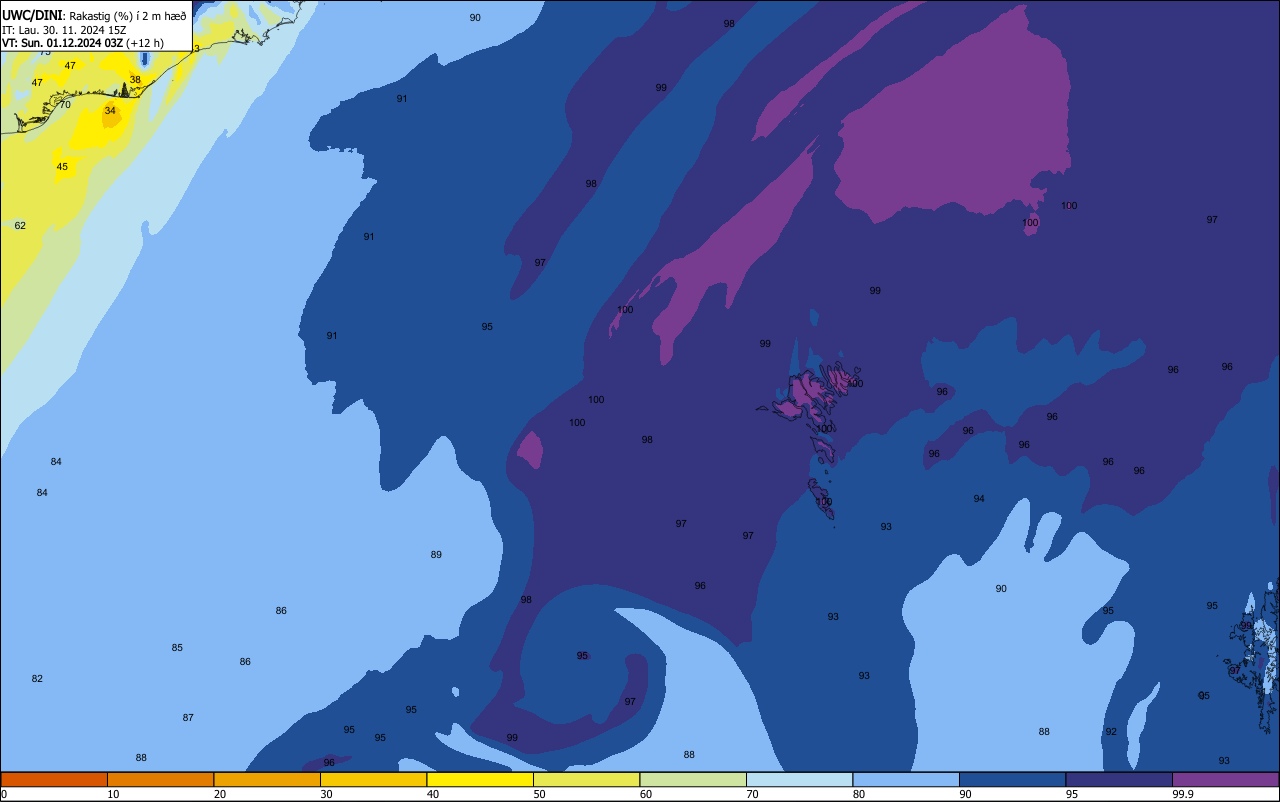The image size is (1280, 802).
Task: Click the humidity value '62' on the map
Action: click(x=20, y=225)
